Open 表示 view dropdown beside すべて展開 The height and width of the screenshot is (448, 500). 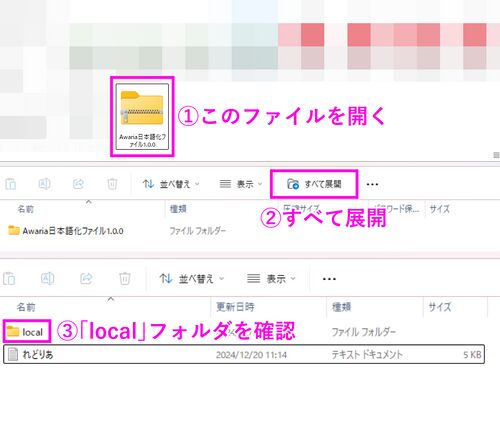(x=241, y=184)
